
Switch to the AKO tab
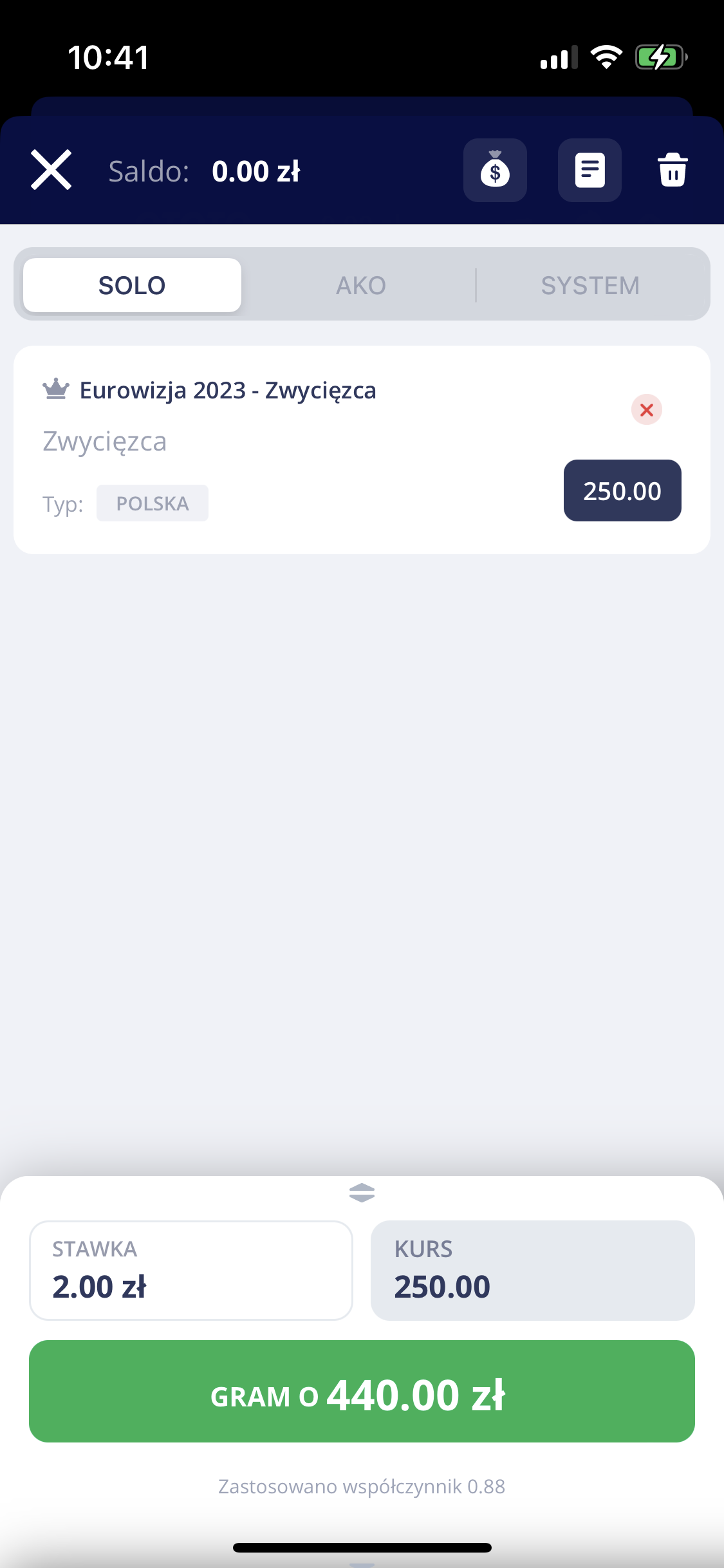pyautogui.click(x=361, y=285)
